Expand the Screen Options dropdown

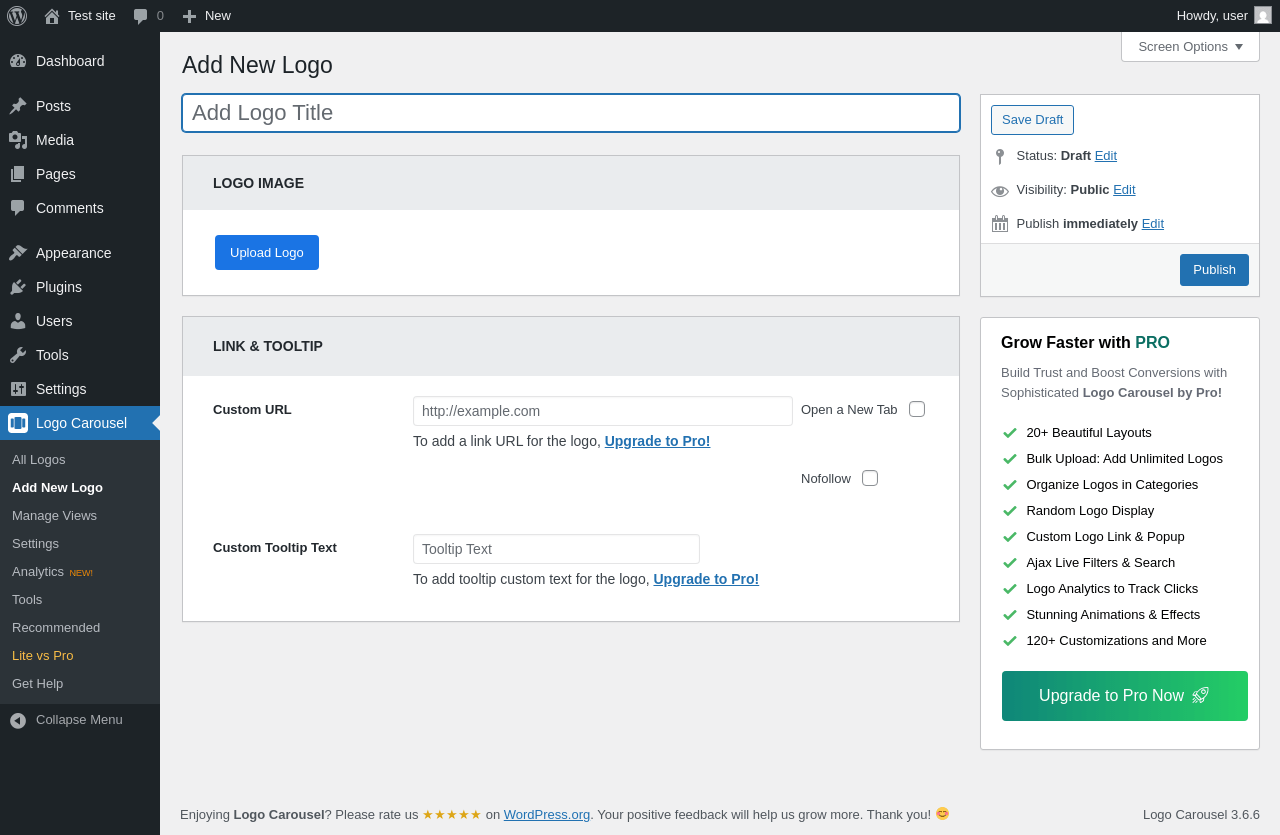click(x=1190, y=46)
